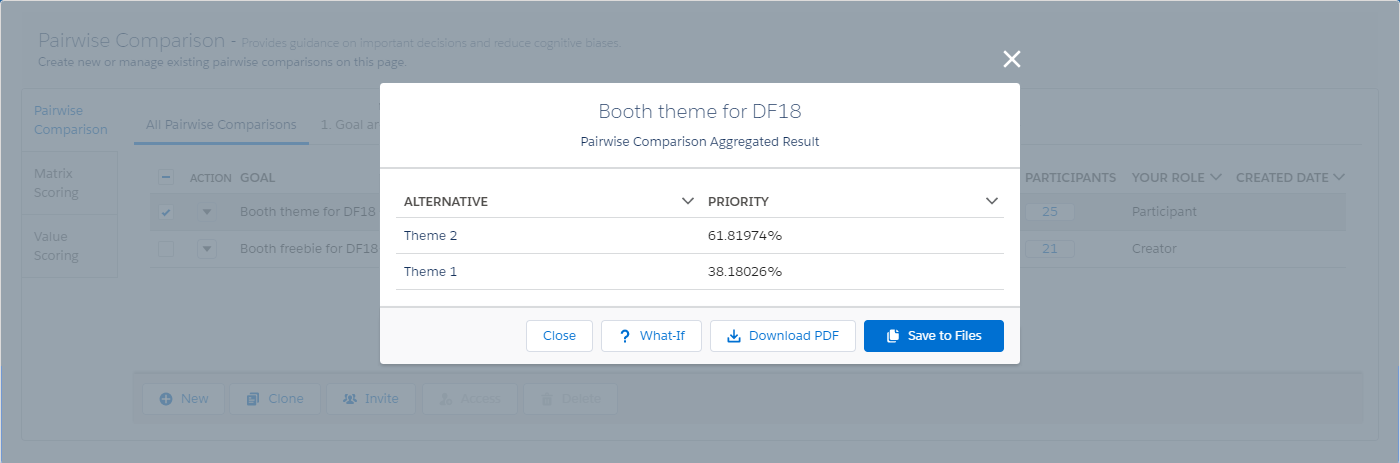
Task: Check the Booth freebie for DF18 row checkbox
Action: 166,249
